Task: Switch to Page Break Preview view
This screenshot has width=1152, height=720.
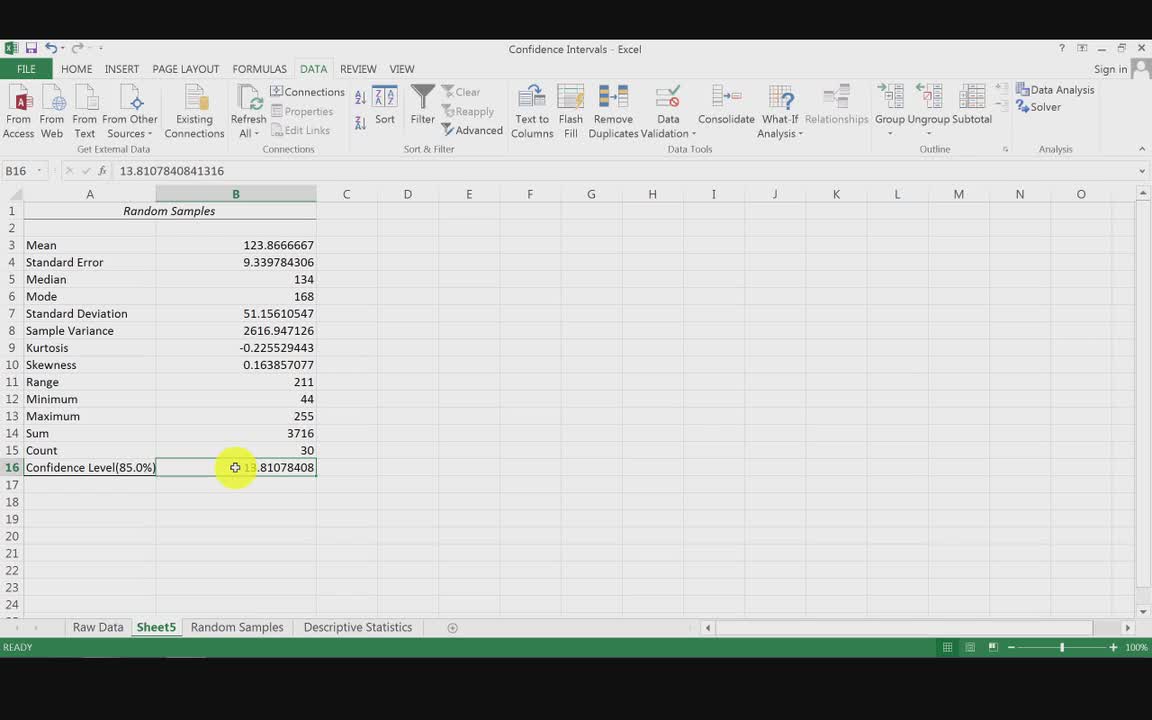Action: click(x=993, y=648)
